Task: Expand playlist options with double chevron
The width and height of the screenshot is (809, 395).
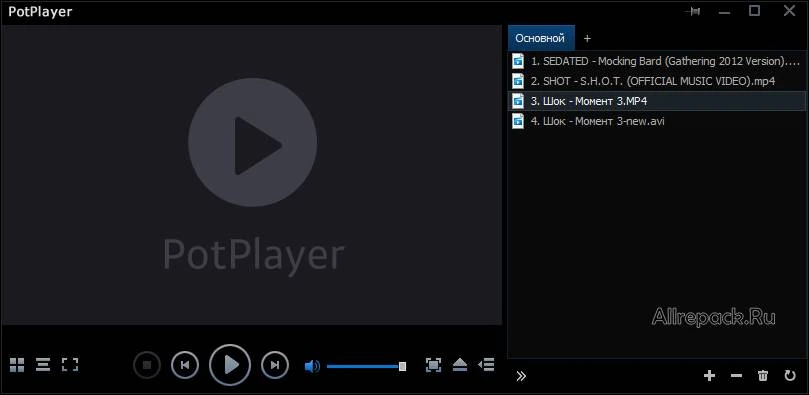Action: 521,376
